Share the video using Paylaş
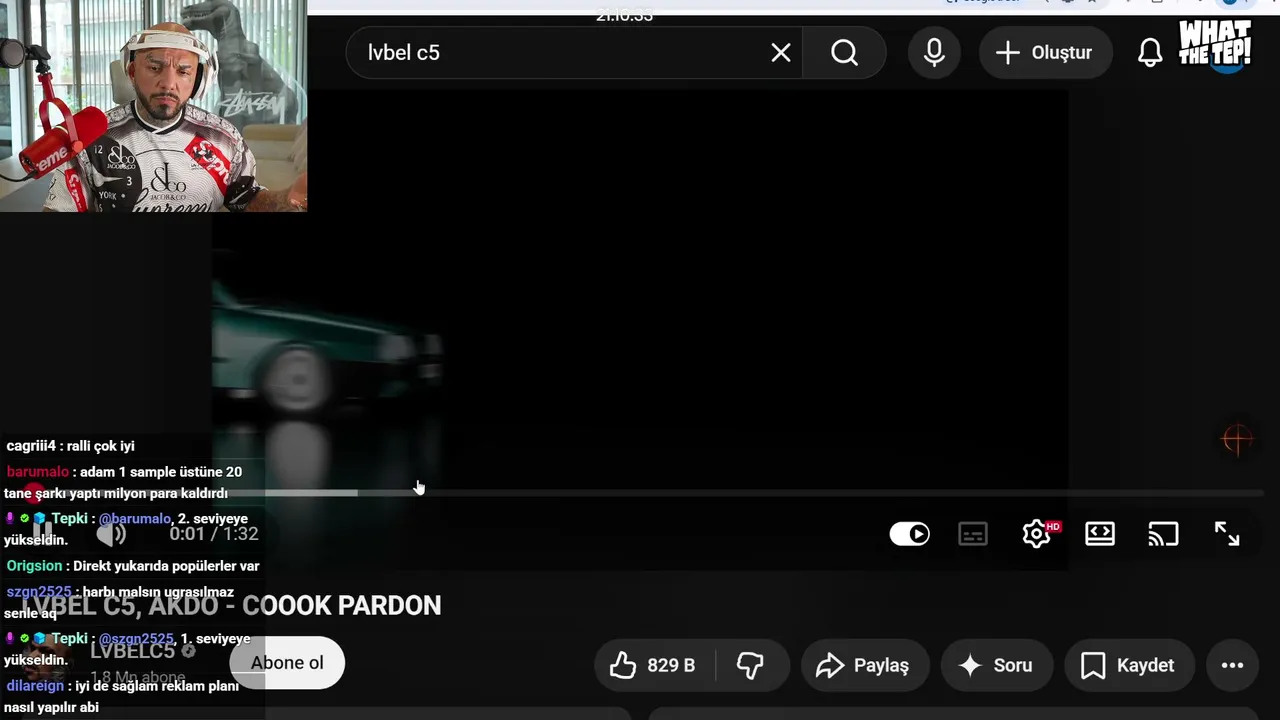Screen dimensions: 1280x720 tap(865, 665)
